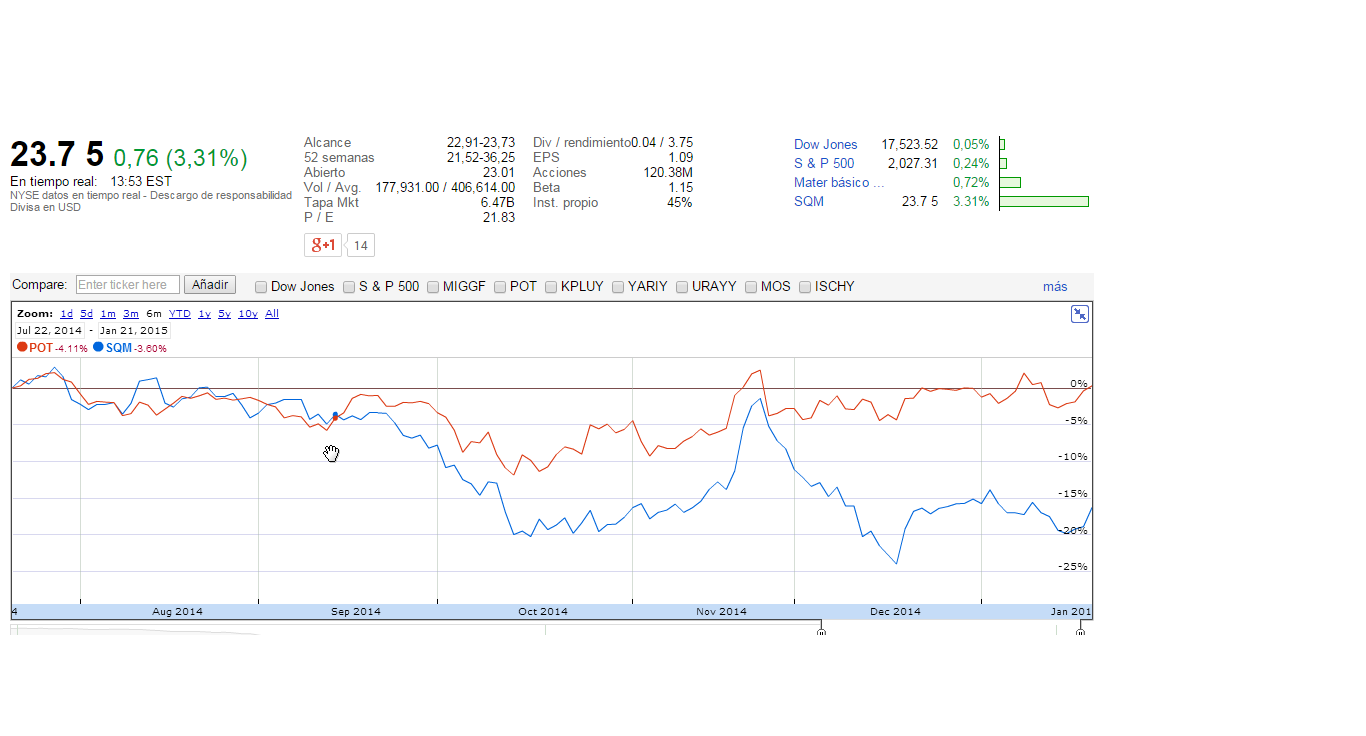Click the Abierto value 23.01
Image resolution: width=1366 pixels, height=736 pixels.
tap(499, 173)
